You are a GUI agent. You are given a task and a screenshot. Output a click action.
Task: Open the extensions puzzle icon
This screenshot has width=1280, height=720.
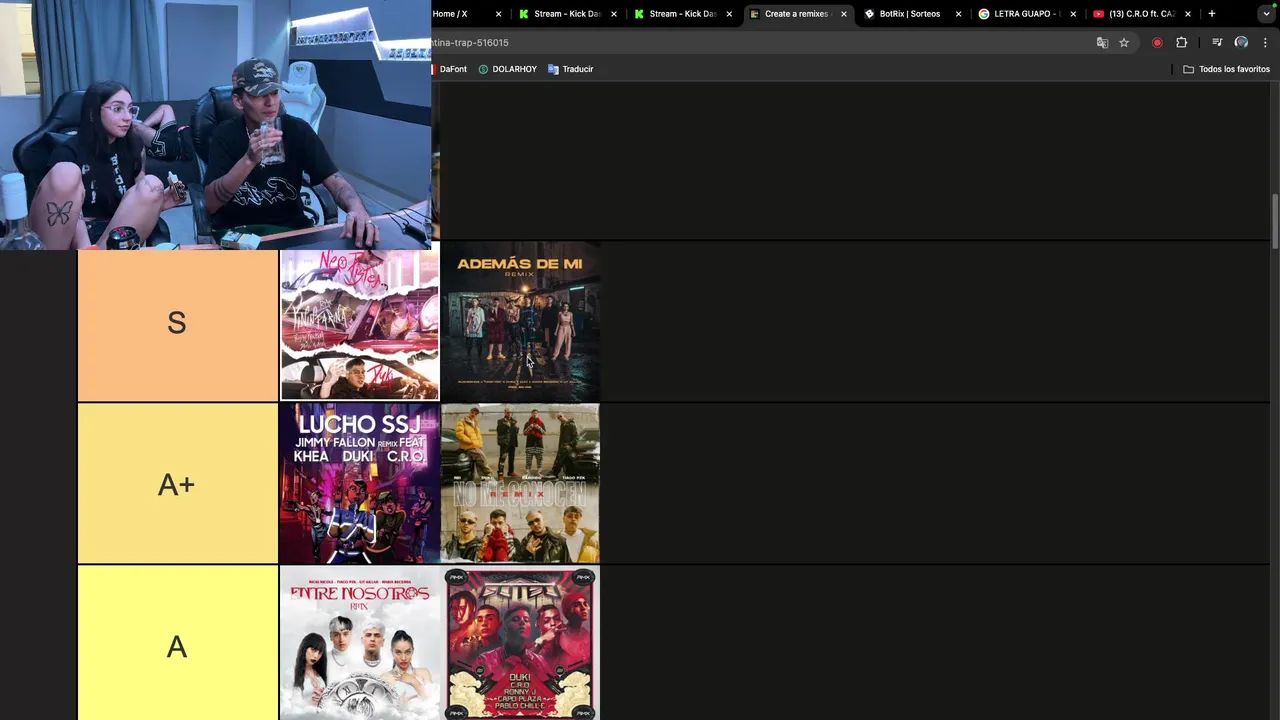click(x=1182, y=43)
